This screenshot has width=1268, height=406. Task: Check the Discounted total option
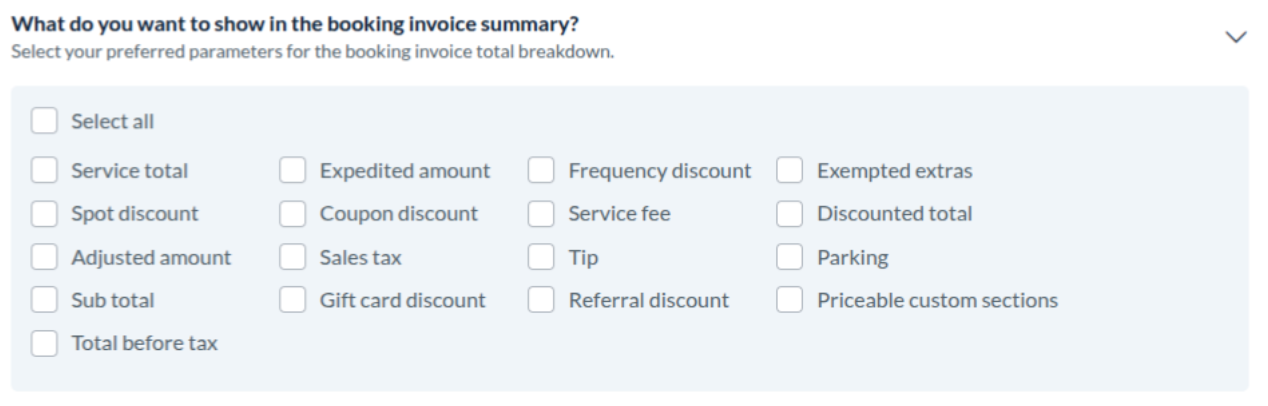790,214
